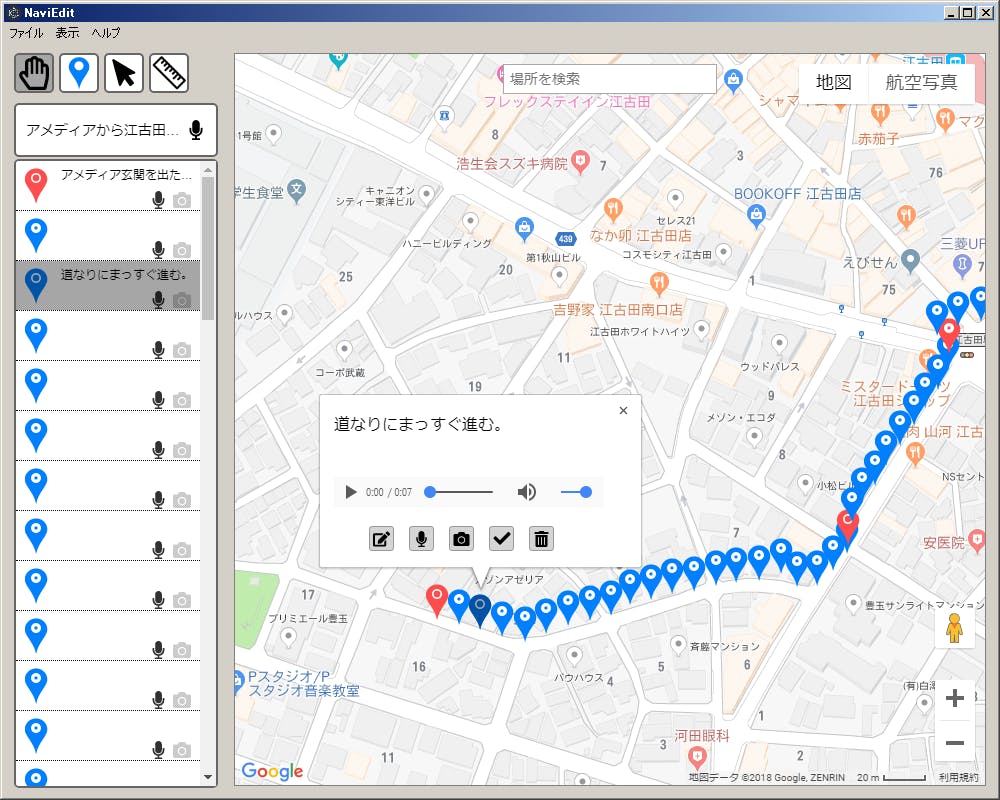Click the edit text icon in popup

381,539
